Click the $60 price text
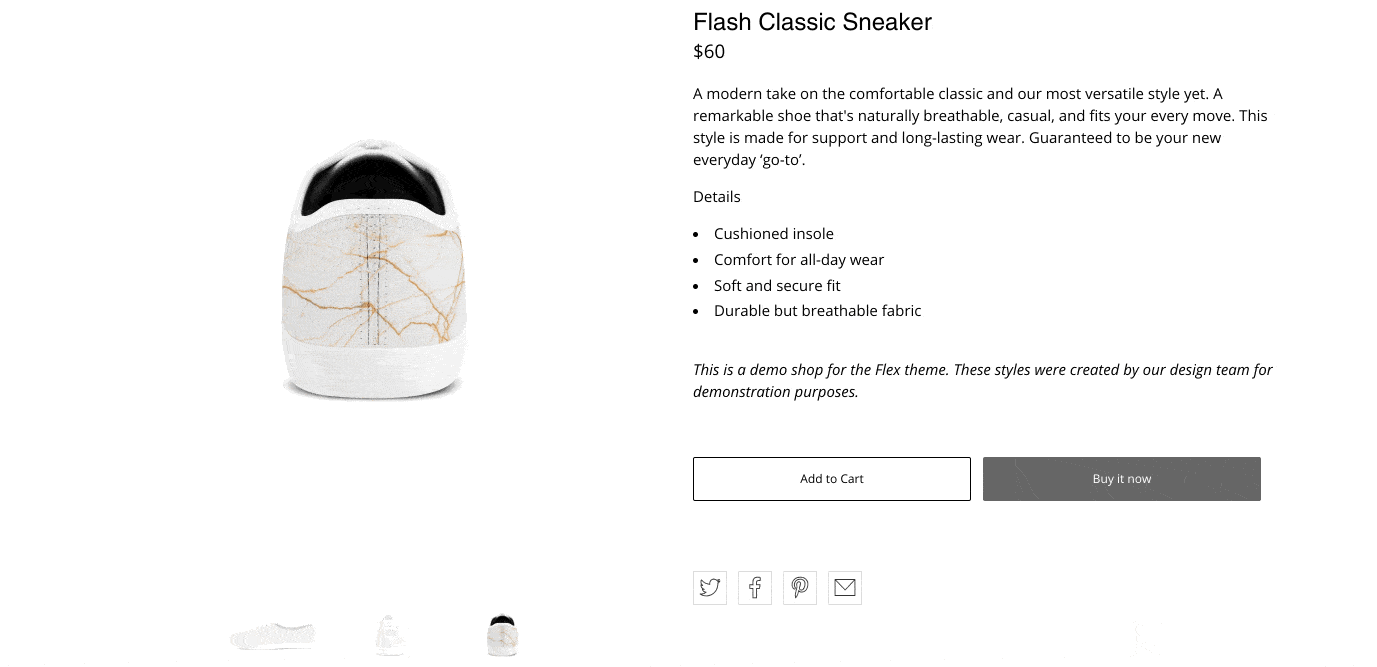The width and height of the screenshot is (1377, 667). click(x=709, y=52)
